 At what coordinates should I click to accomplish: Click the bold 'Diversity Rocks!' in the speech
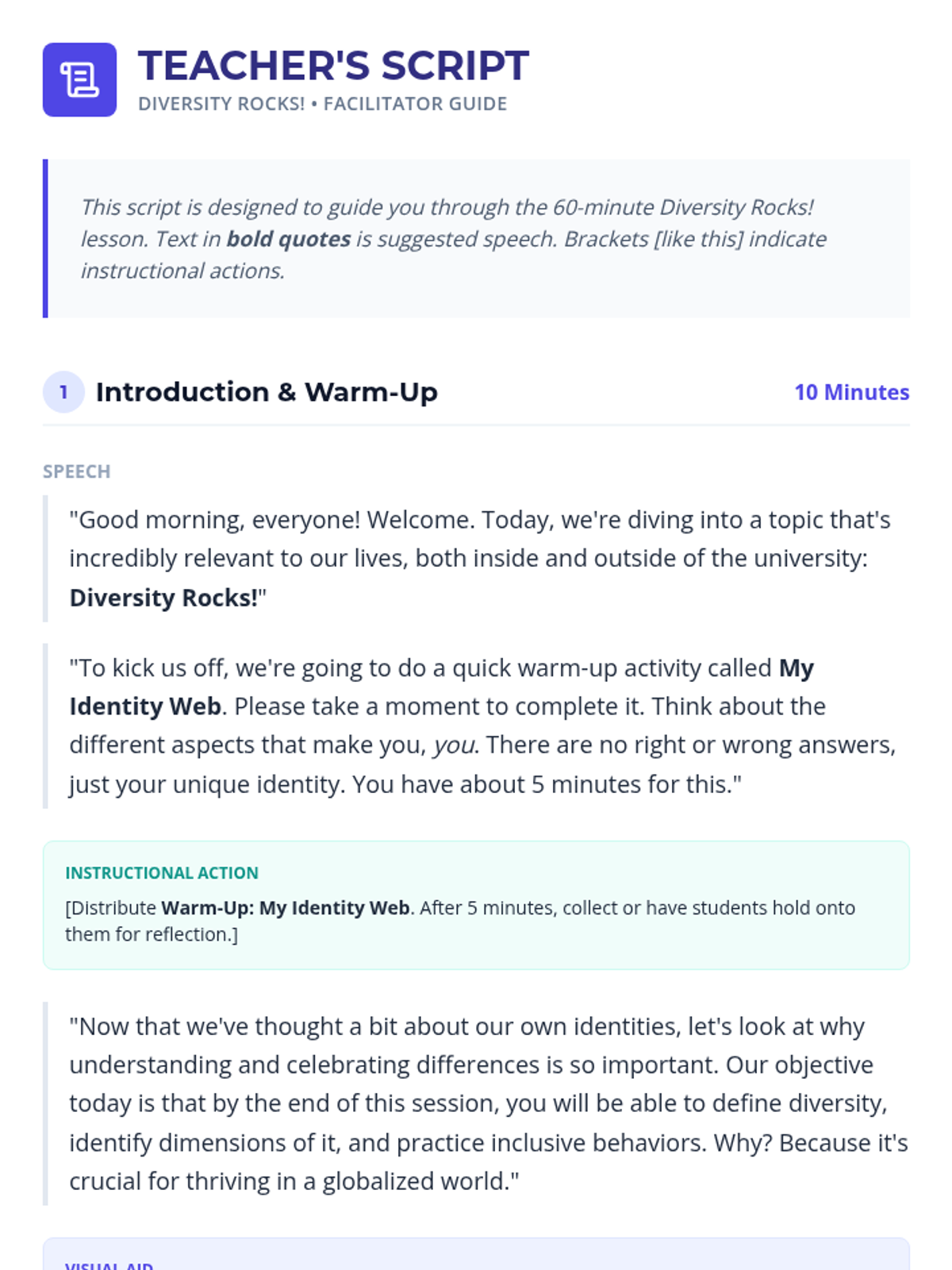(164, 598)
